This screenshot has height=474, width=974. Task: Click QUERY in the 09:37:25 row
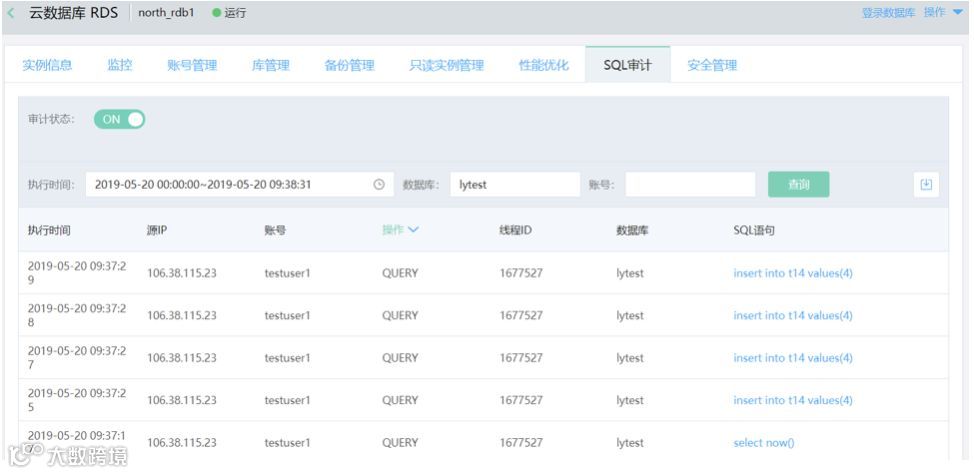click(x=400, y=400)
